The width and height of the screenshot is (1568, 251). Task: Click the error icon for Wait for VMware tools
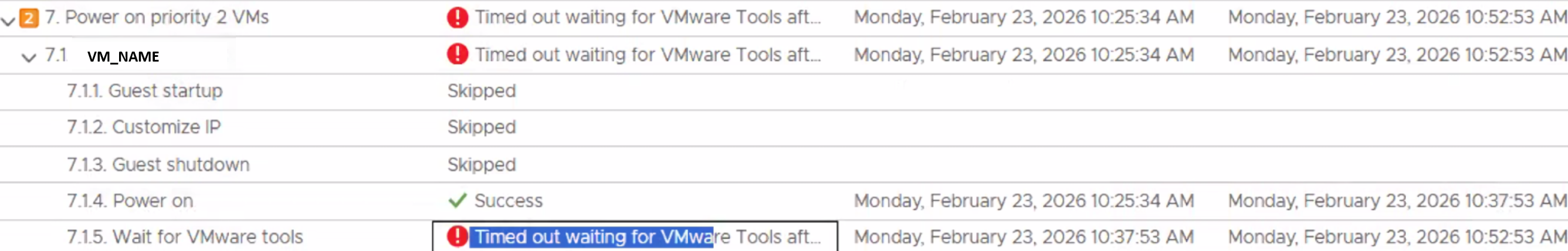pos(457,236)
